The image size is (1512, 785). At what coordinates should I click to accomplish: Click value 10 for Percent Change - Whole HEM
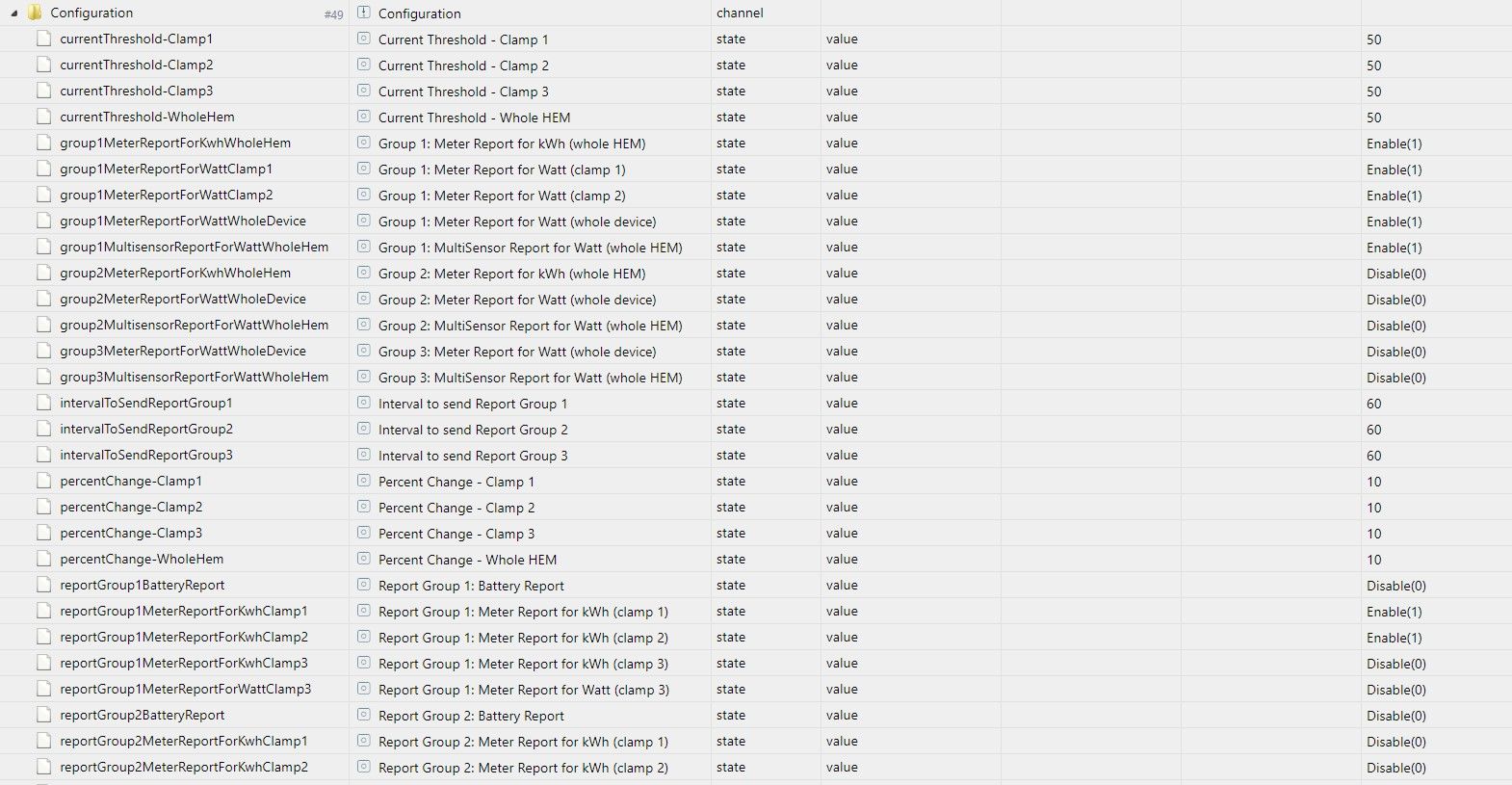pos(1374,560)
